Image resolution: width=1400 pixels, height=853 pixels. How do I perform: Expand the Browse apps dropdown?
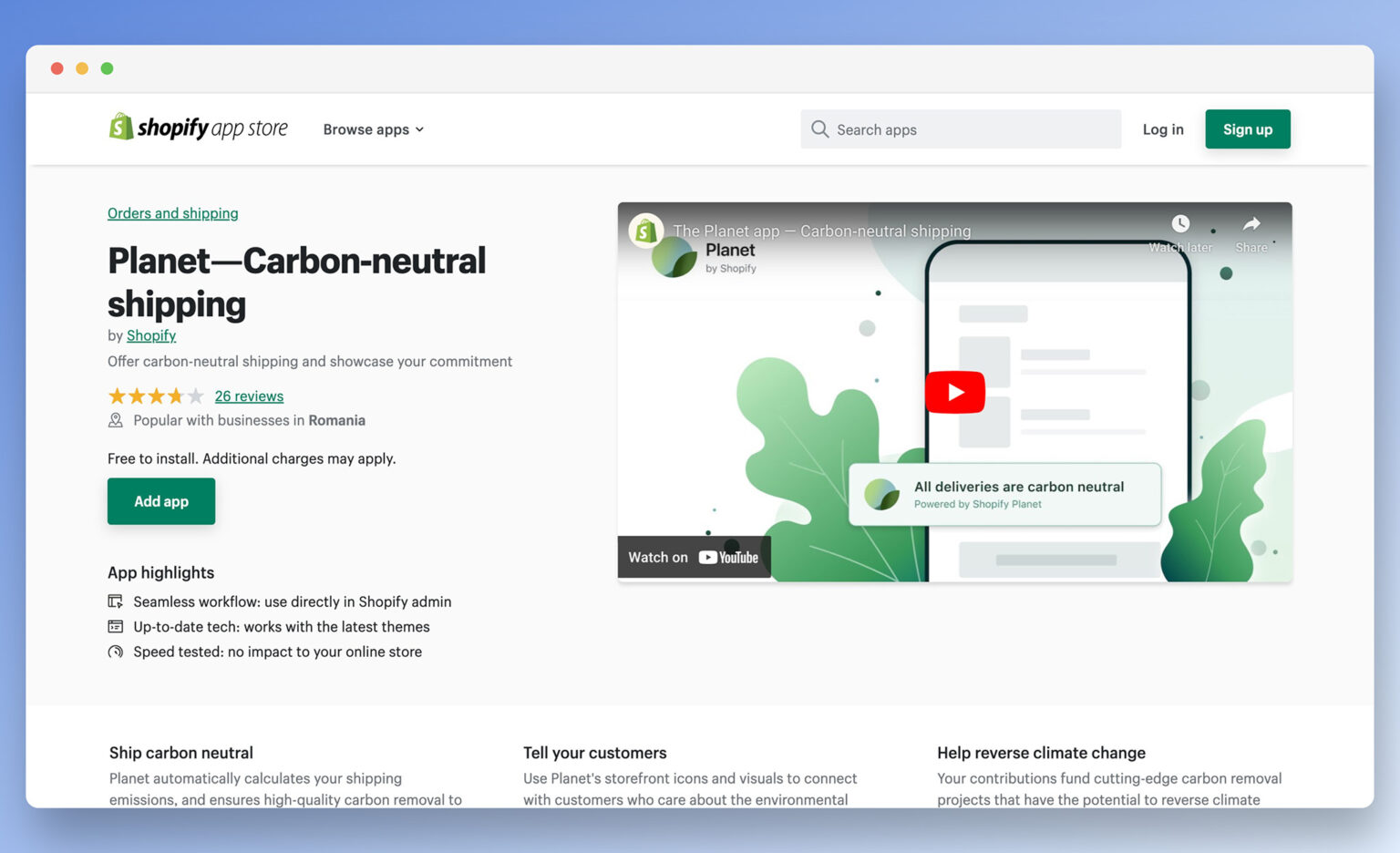373,129
